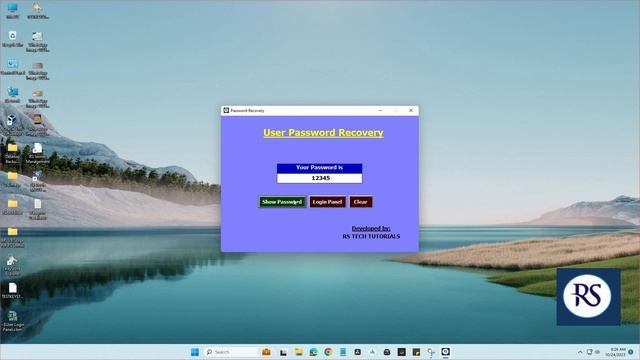
Task: Click the Password Recovery title bar icon
Action: 226,110
